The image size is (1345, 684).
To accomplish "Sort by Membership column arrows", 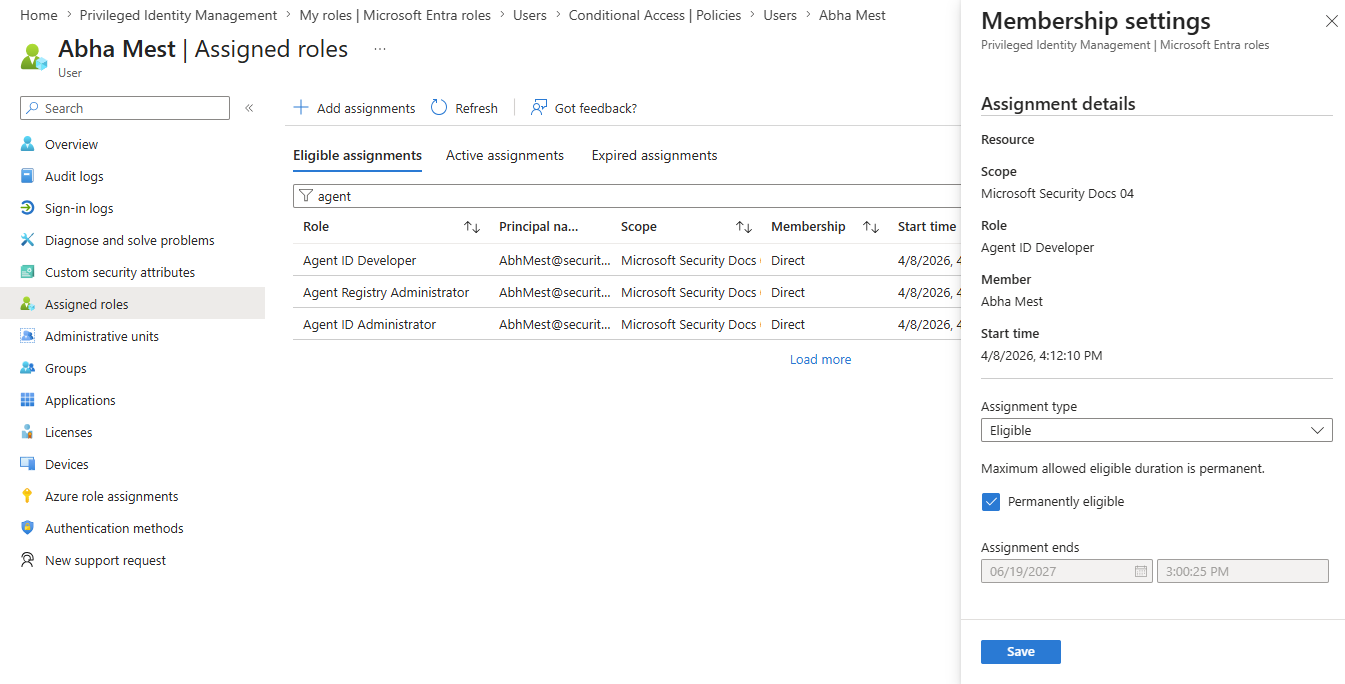I will coord(871,227).
